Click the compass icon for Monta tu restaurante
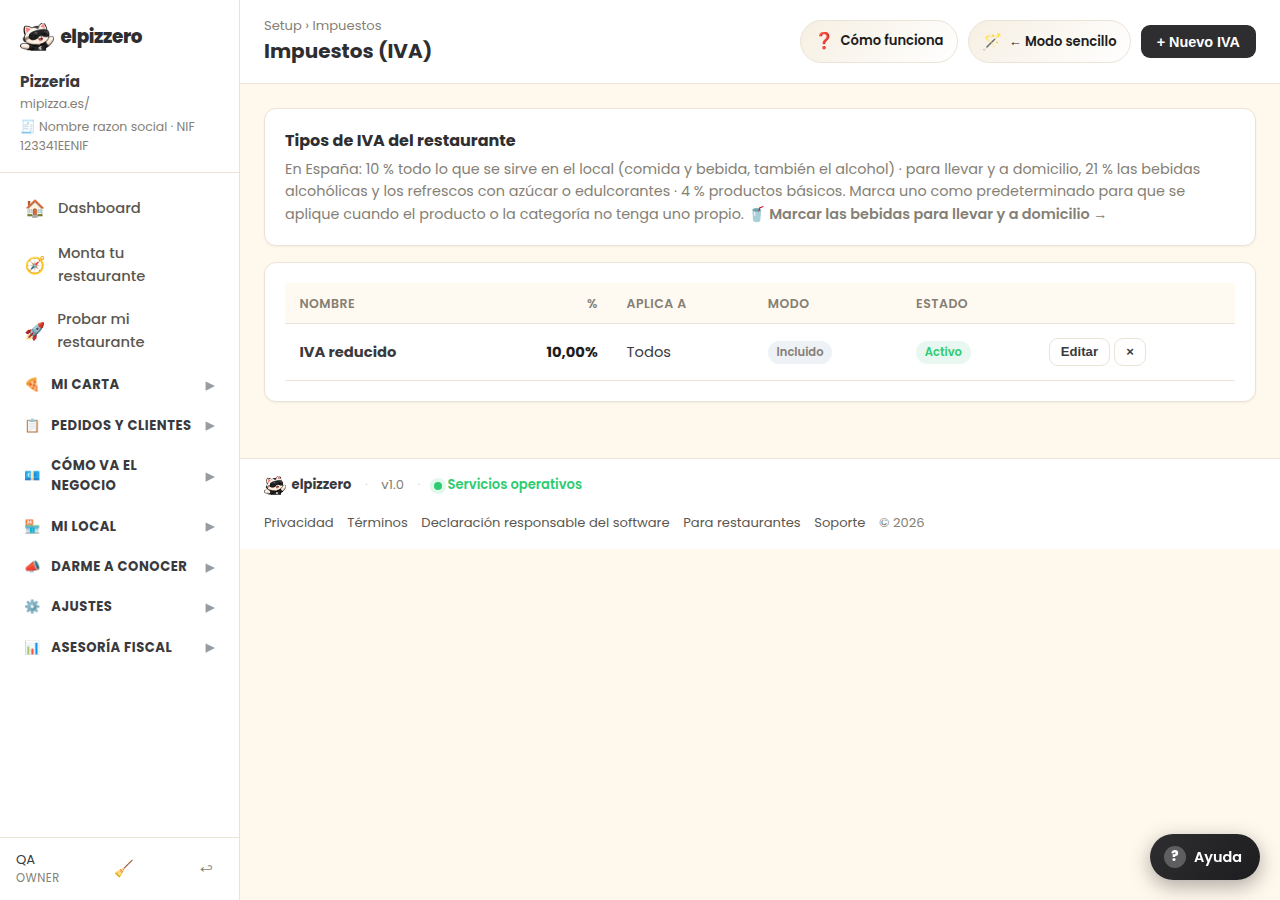 [x=35, y=265]
